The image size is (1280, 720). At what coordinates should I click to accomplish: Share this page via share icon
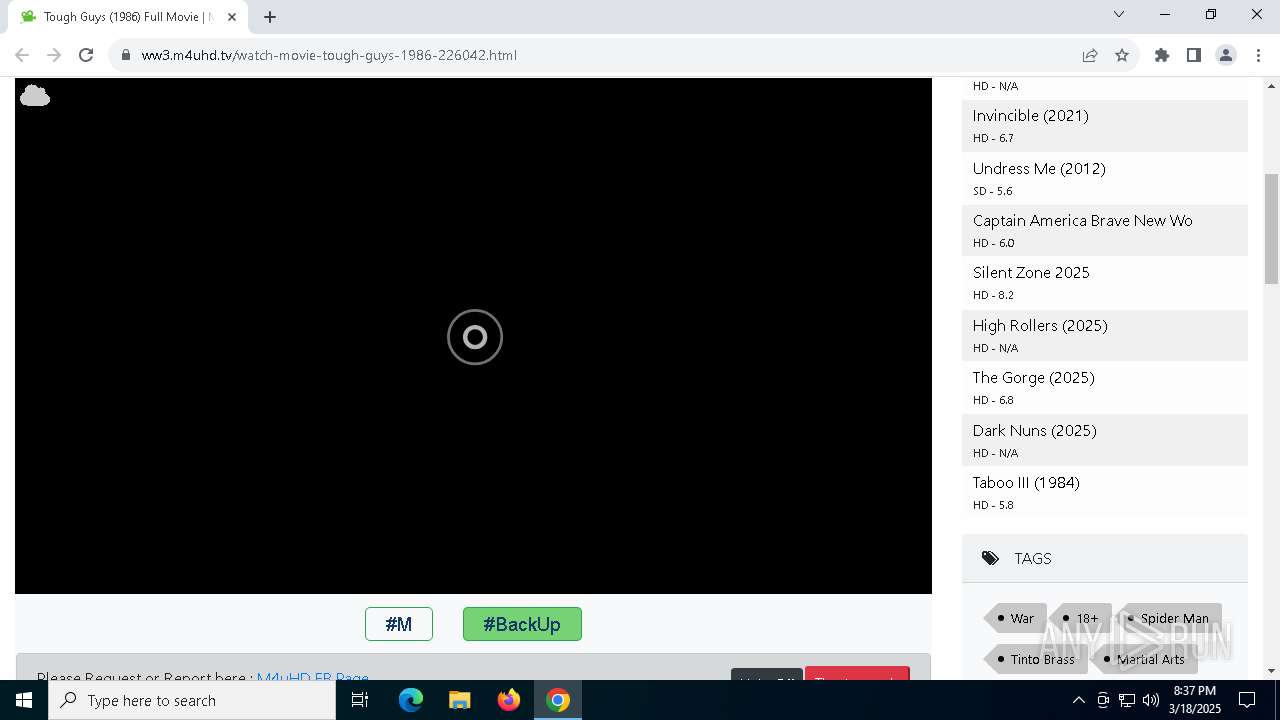pyautogui.click(x=1090, y=55)
